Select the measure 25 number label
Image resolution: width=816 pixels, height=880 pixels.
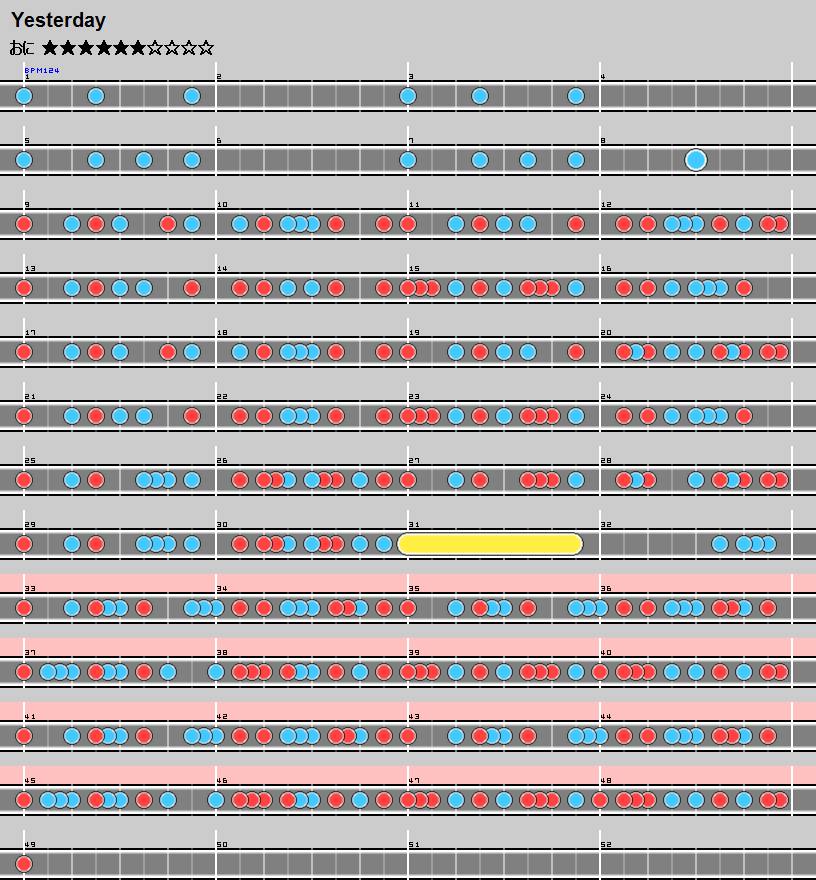click(29, 461)
